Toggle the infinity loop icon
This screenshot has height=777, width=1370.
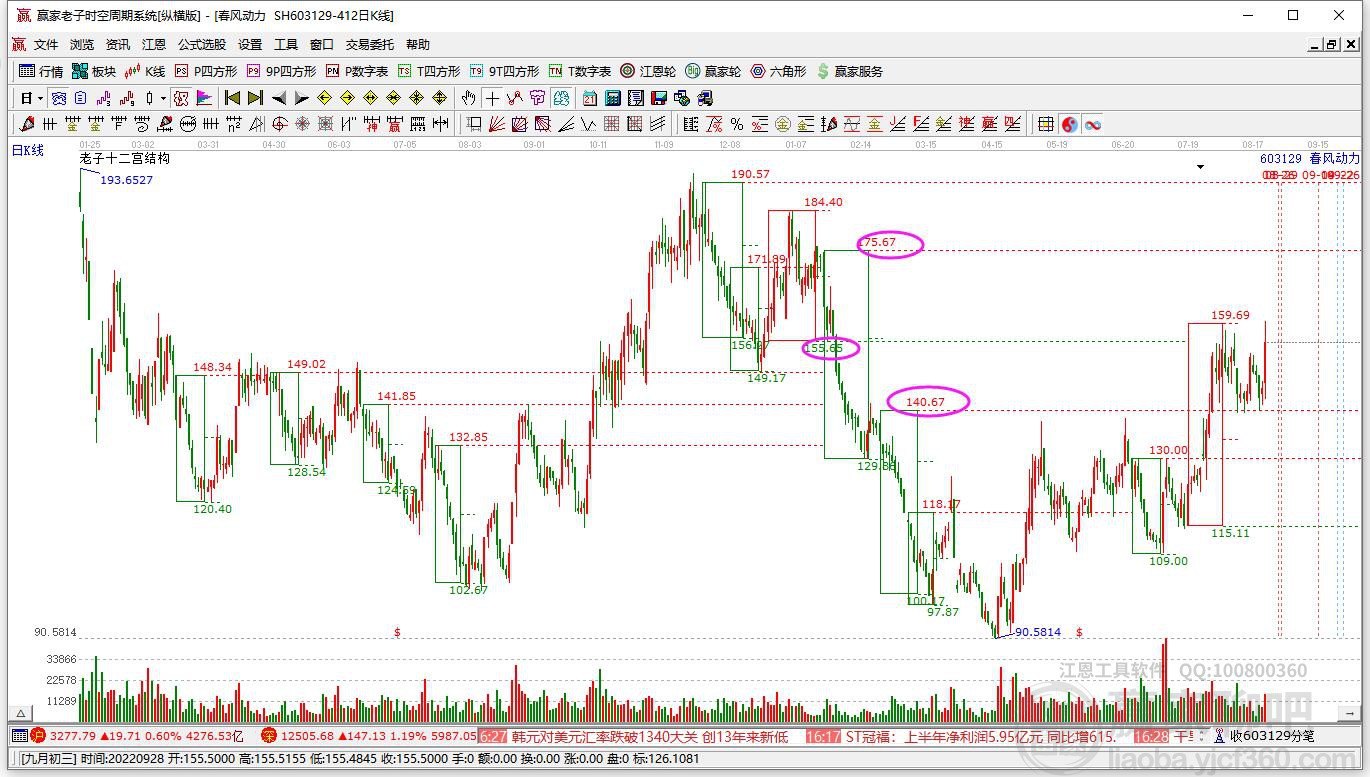coord(1093,124)
